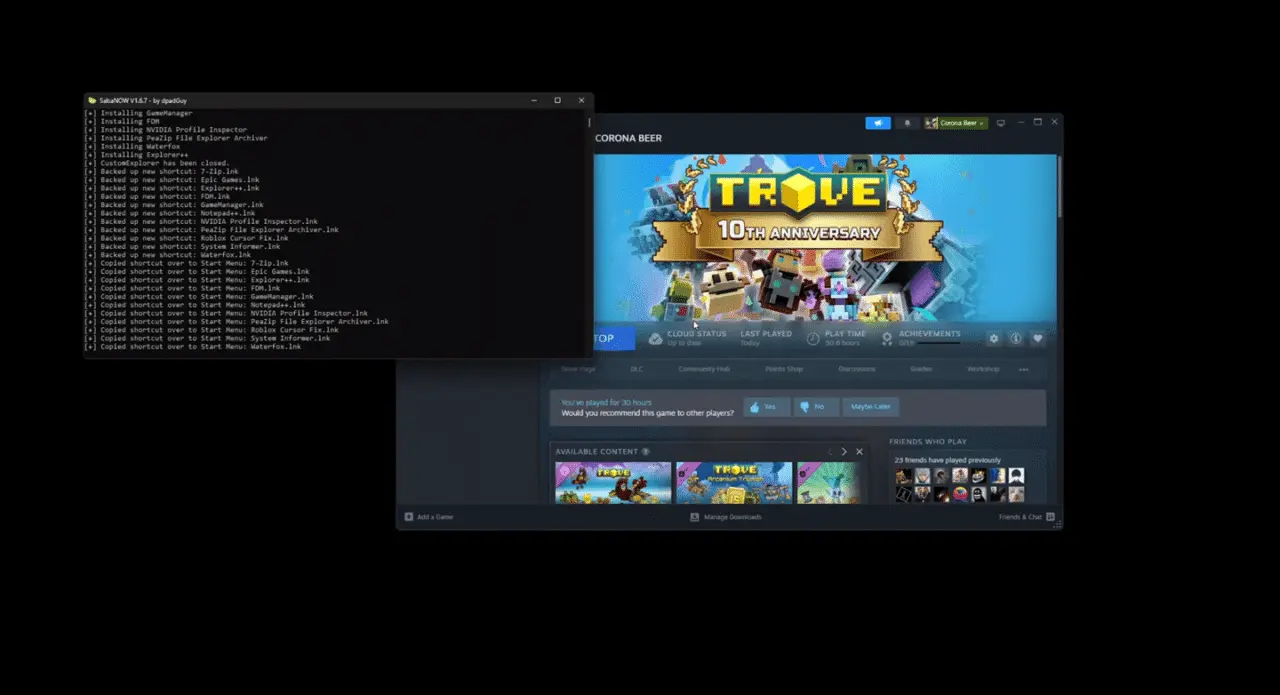Click the last friend avatar in top row
The height and width of the screenshot is (695, 1280).
1016,476
